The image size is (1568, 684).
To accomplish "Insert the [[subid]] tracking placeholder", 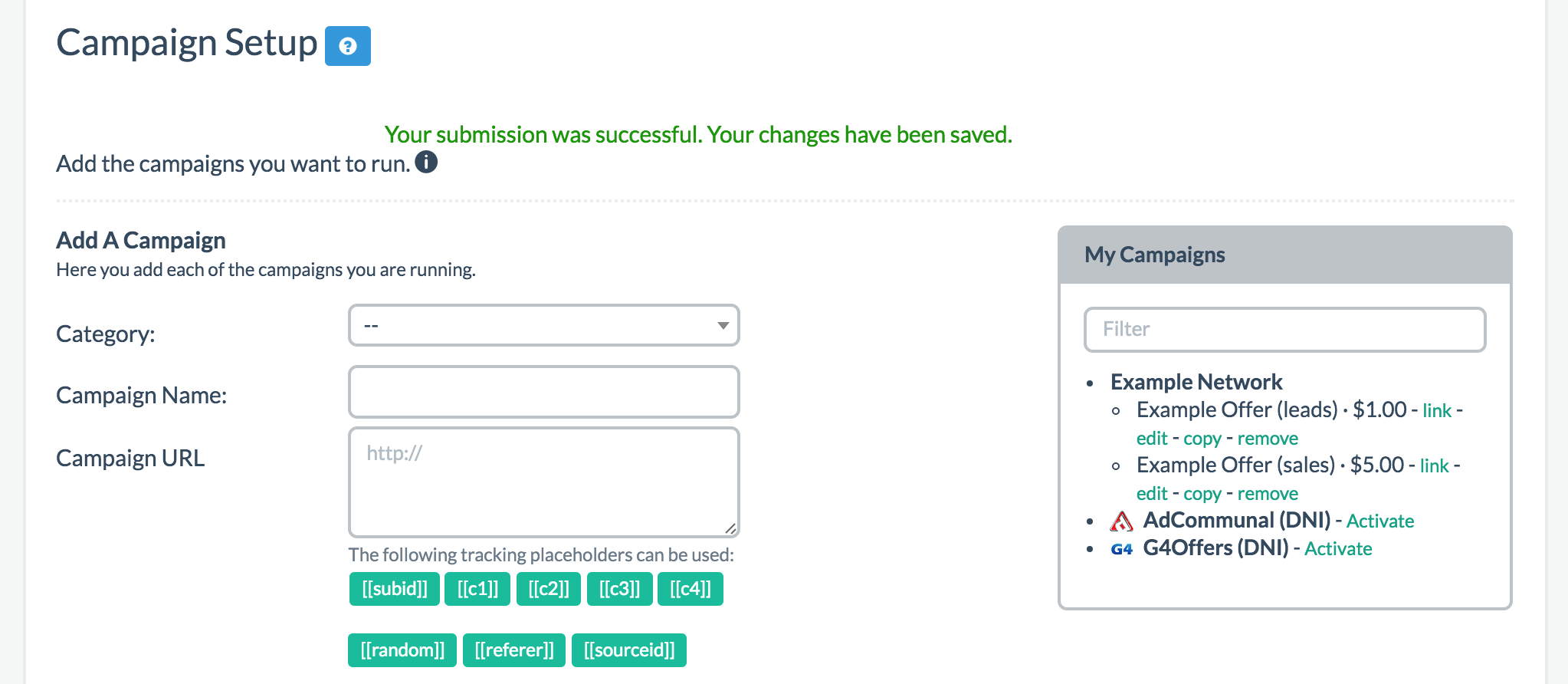I will click(394, 588).
